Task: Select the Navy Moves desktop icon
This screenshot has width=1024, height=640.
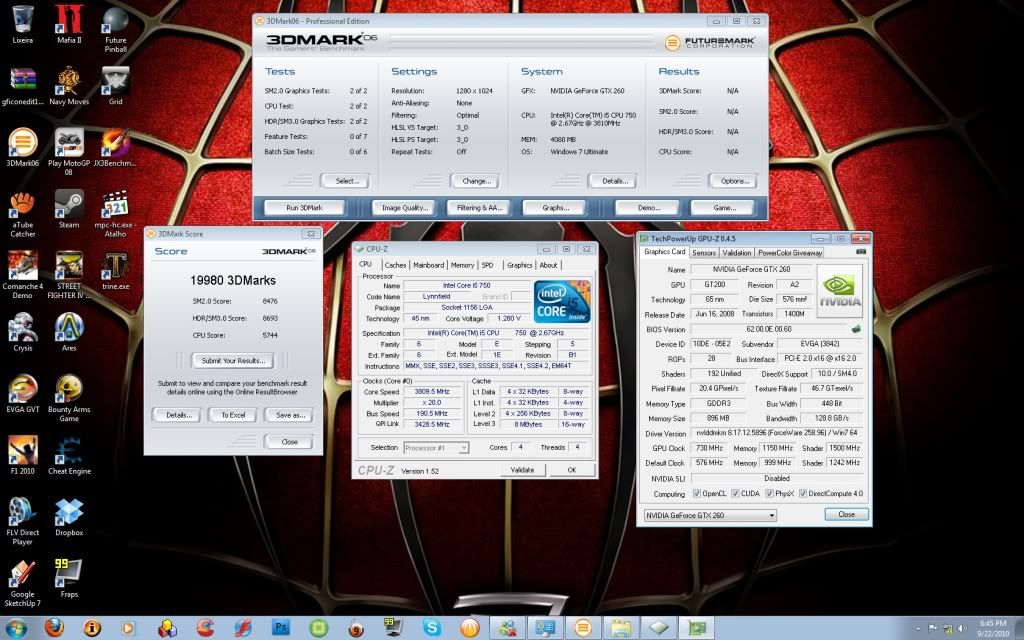Action: (x=69, y=86)
